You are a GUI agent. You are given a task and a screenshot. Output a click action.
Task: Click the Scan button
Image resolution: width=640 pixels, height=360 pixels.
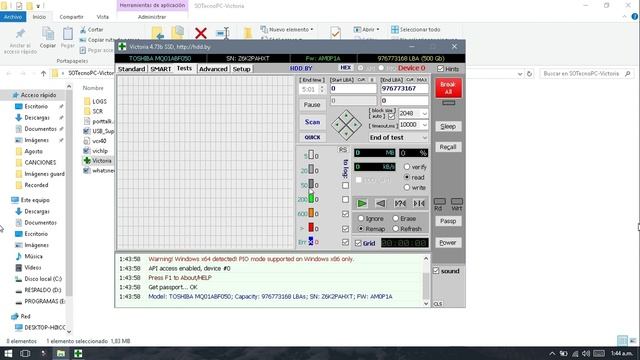click(x=312, y=122)
